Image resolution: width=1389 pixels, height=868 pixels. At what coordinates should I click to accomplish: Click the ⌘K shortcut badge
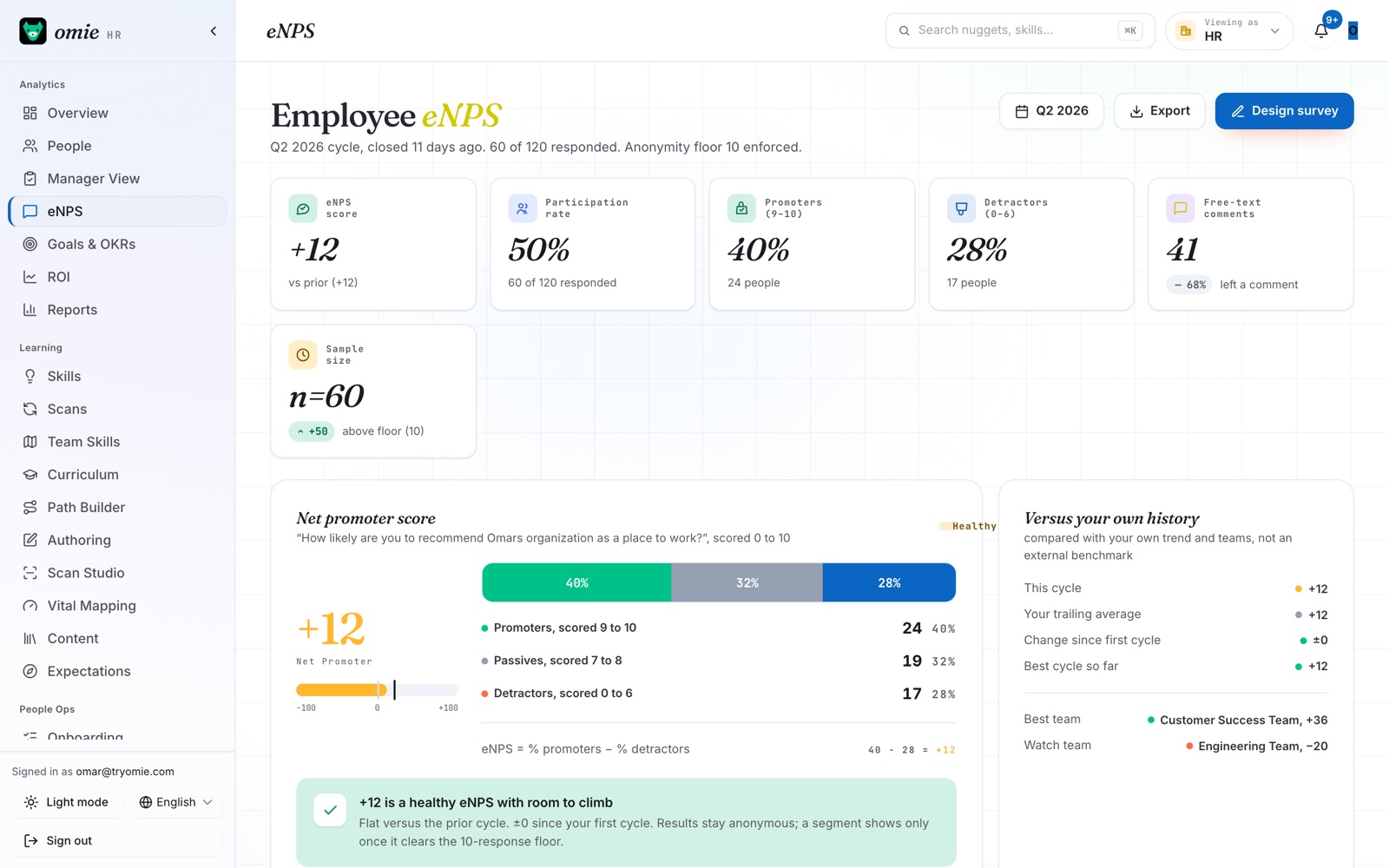(1129, 30)
